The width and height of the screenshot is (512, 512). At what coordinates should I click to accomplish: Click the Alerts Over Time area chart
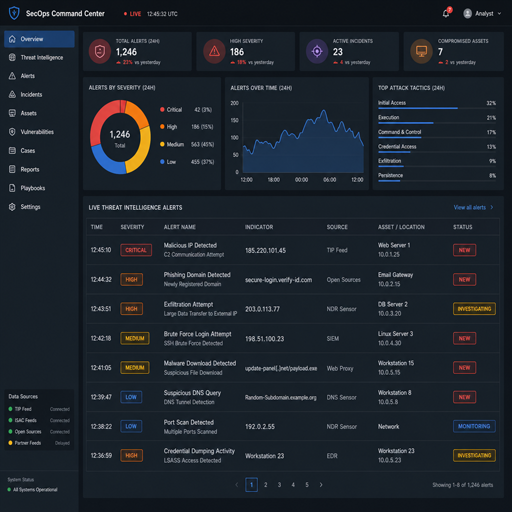(303, 141)
